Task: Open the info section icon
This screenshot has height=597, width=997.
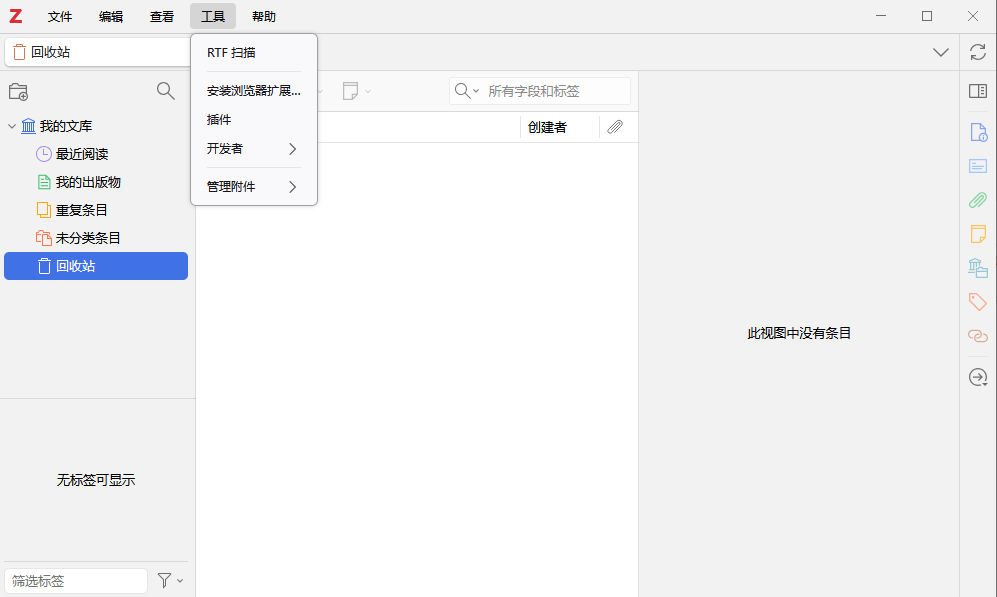Action: (978, 132)
